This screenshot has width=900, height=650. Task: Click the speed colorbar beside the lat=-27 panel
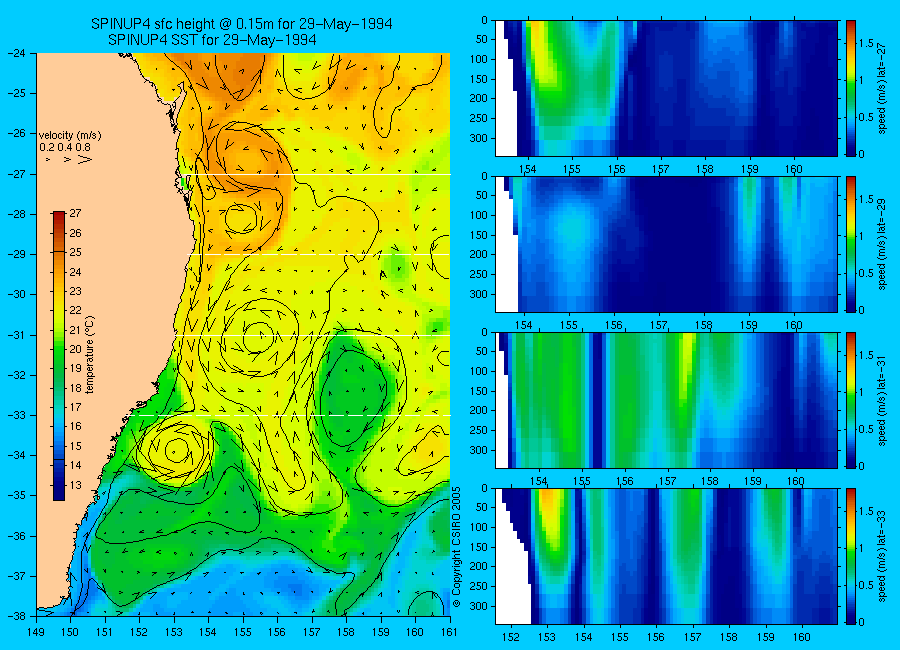click(x=851, y=88)
